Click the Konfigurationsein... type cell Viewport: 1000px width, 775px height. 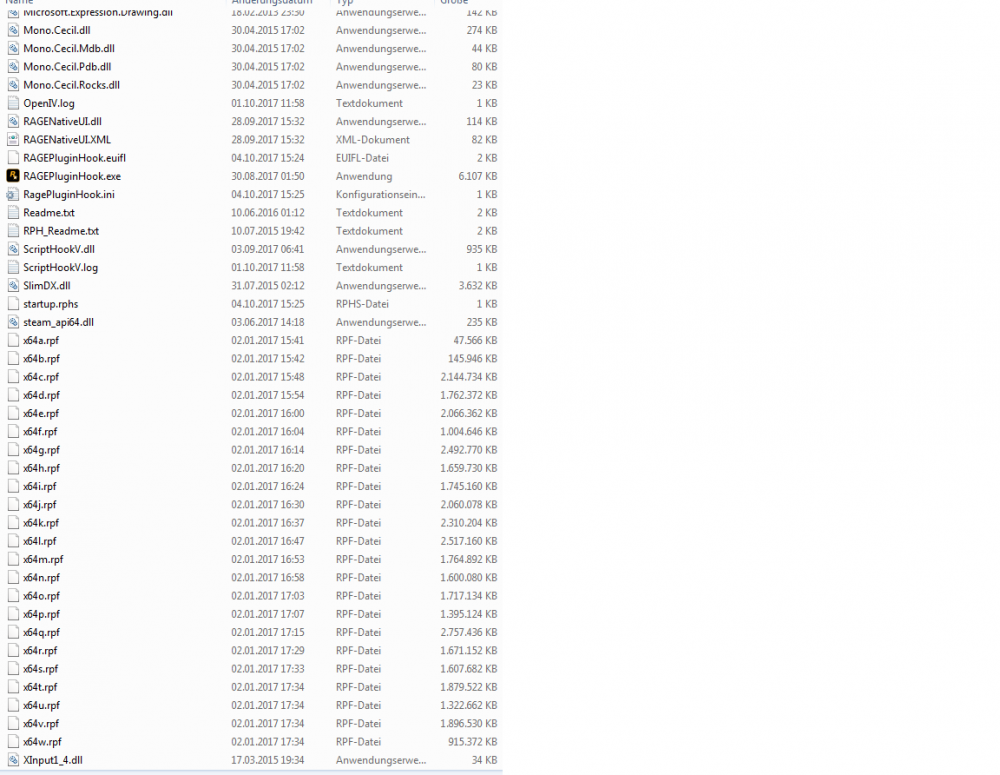pos(381,194)
